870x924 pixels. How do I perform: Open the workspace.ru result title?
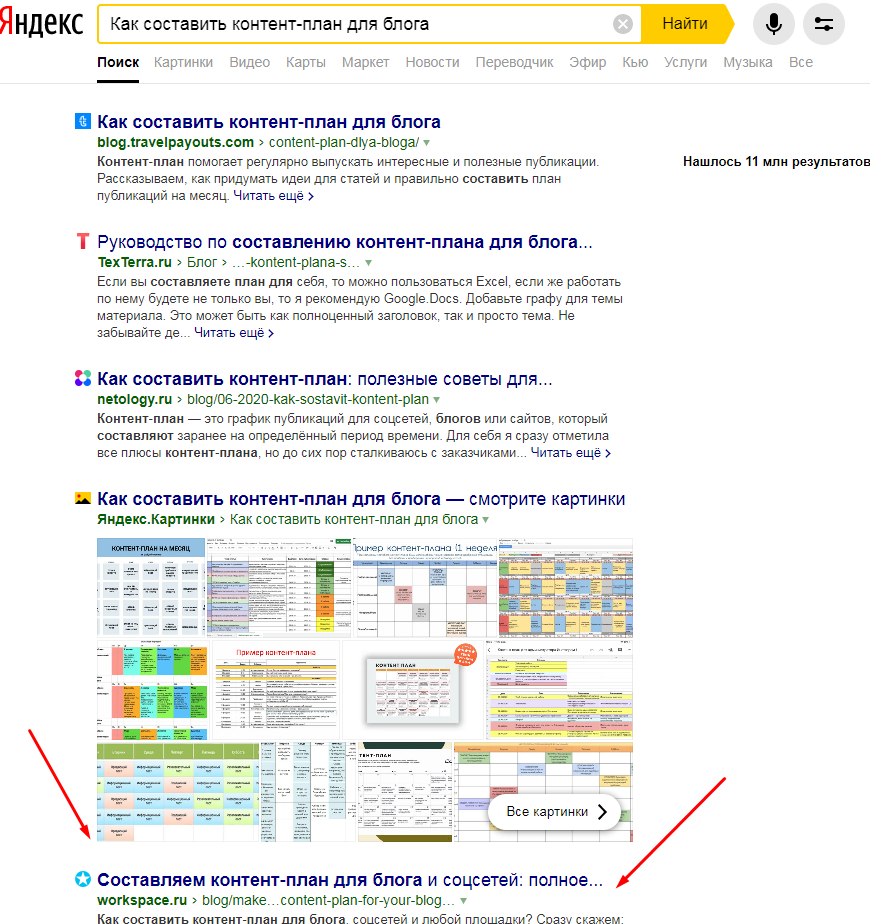350,880
